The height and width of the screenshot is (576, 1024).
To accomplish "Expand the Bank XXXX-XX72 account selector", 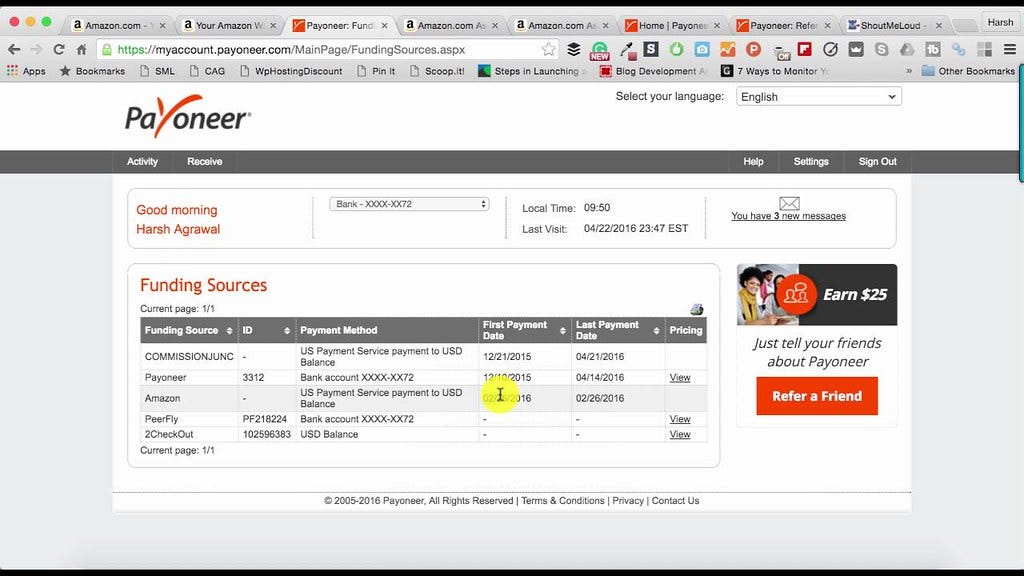I will pos(408,203).
